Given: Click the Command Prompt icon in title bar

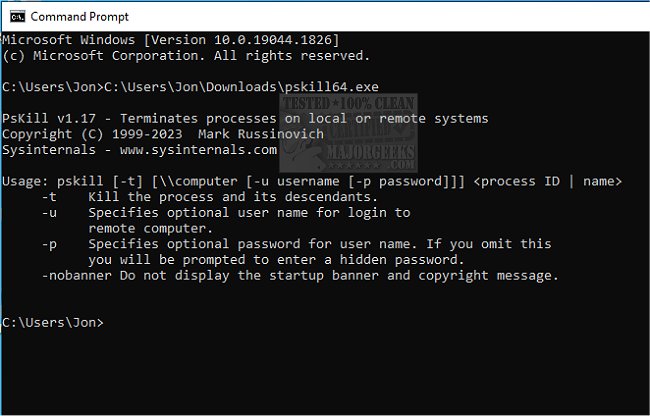Looking at the screenshot, I should click(15, 15).
